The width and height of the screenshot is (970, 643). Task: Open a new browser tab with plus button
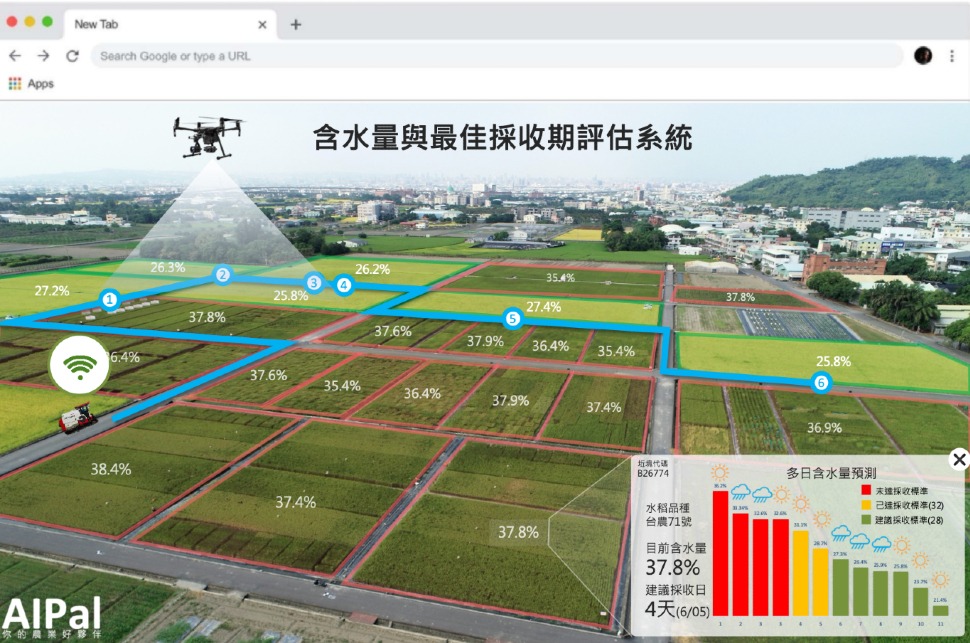pyautogui.click(x=296, y=24)
